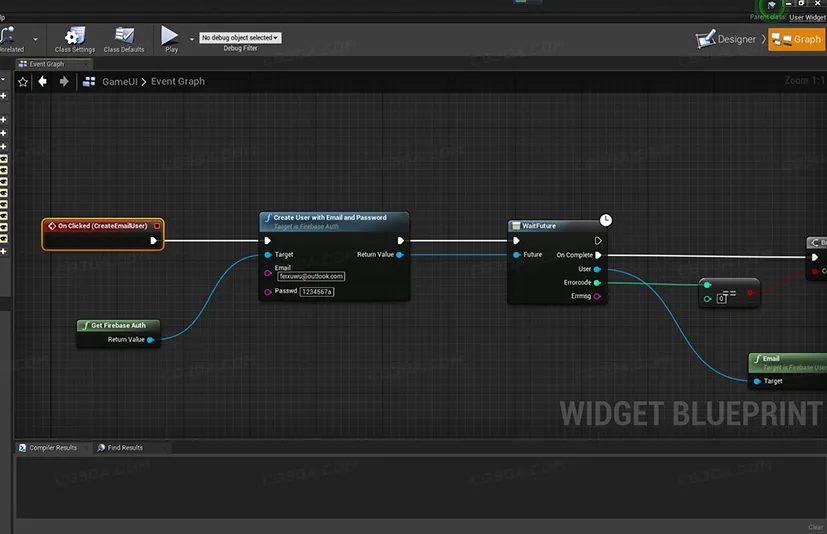Open the 'No debug object selected' dropdown
This screenshot has height=534, width=827.
pos(240,37)
